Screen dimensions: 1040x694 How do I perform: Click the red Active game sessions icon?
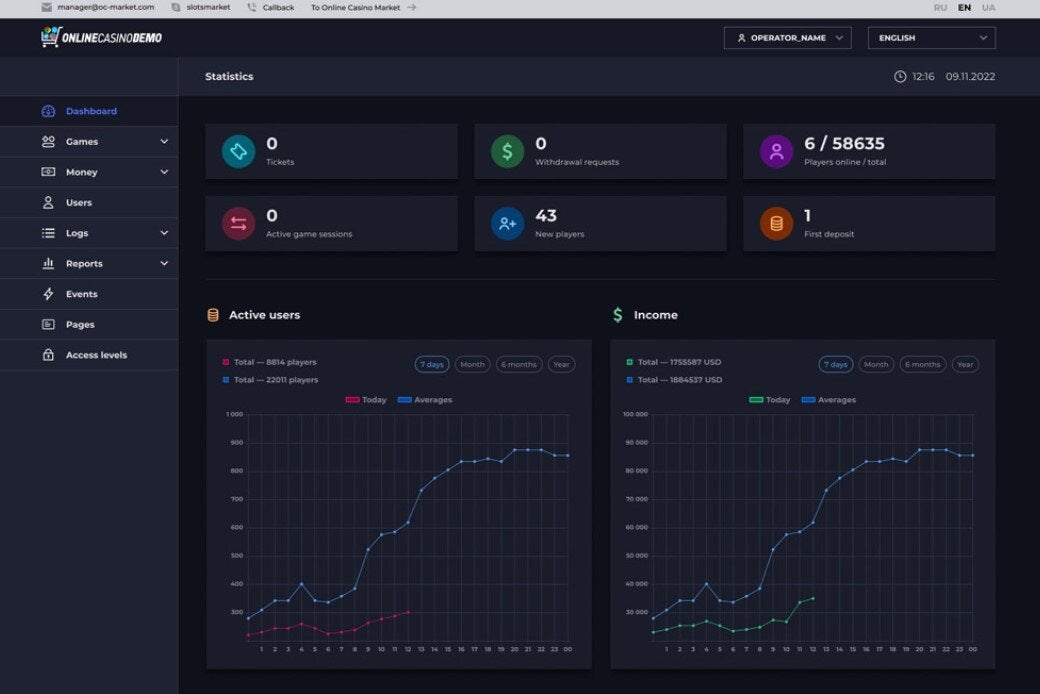(238, 224)
